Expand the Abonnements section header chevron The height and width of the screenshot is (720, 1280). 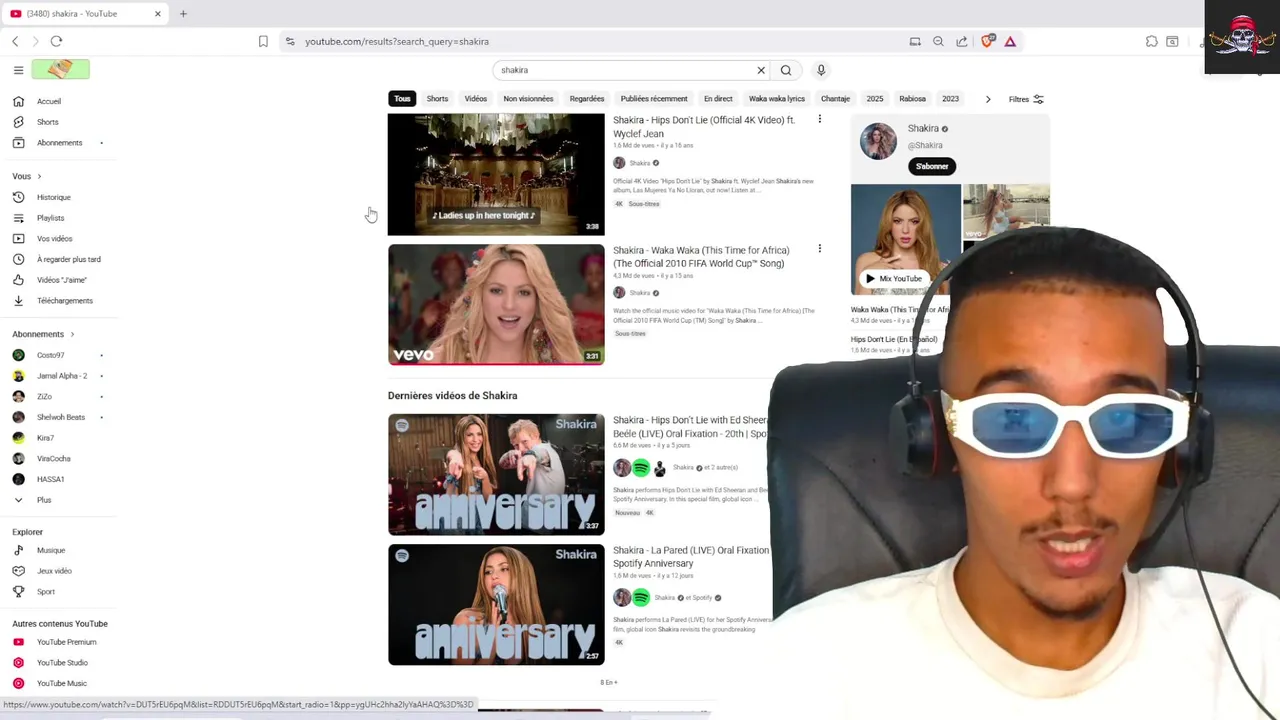[72, 334]
